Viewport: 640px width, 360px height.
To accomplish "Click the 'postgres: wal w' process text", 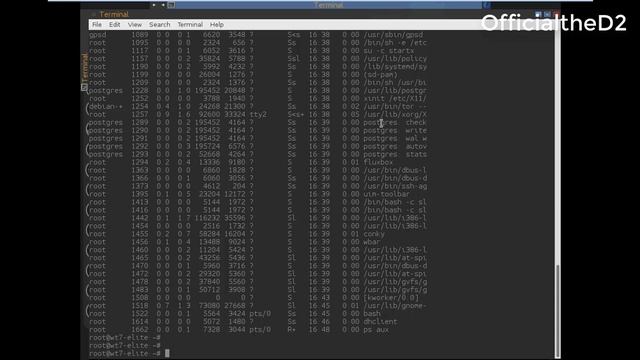I will tap(395, 138).
